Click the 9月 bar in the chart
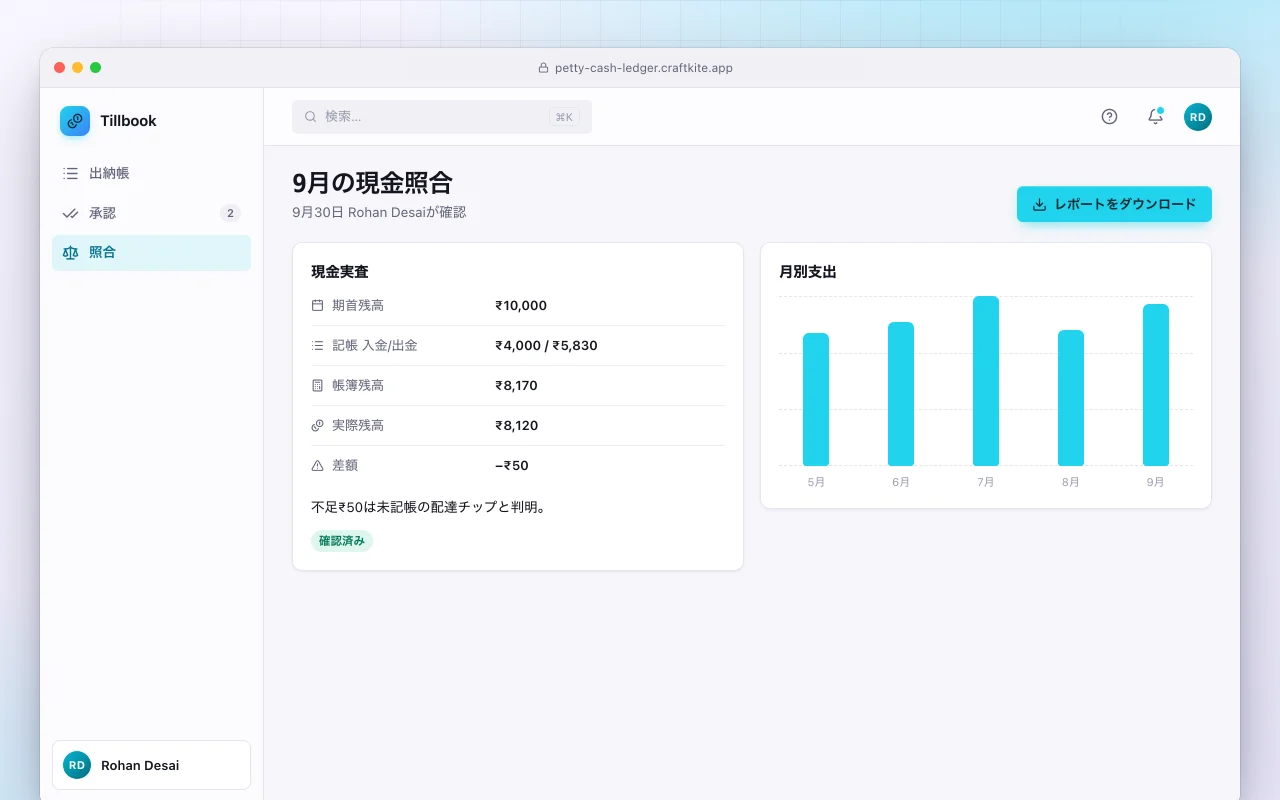Viewport: 1280px width, 800px height. pyautogui.click(x=1156, y=385)
